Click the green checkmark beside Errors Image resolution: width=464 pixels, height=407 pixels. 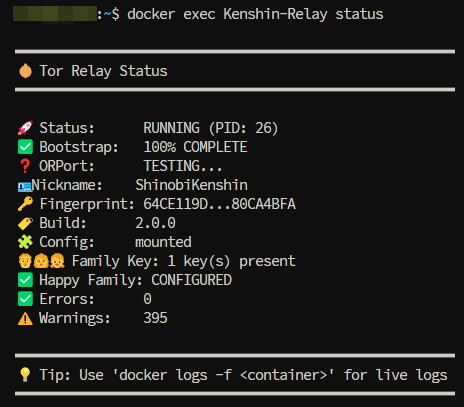25,299
